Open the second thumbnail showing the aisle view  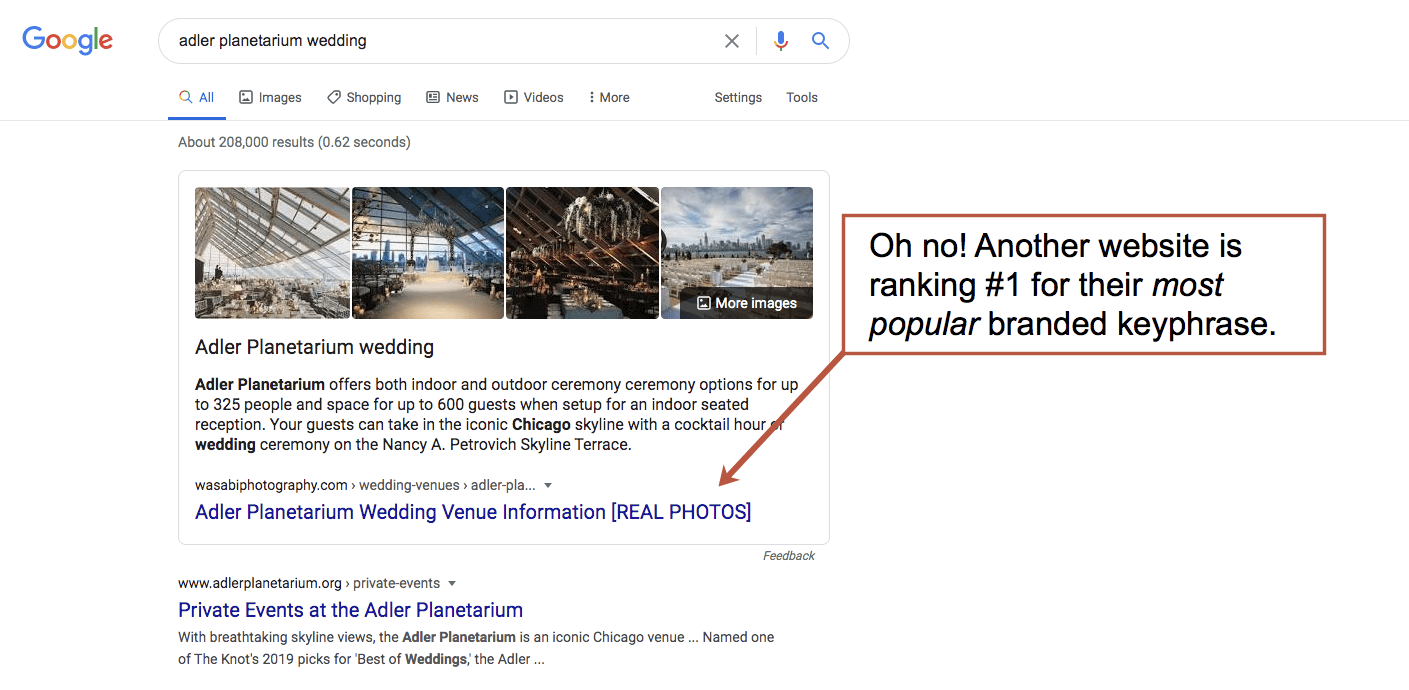click(x=428, y=253)
